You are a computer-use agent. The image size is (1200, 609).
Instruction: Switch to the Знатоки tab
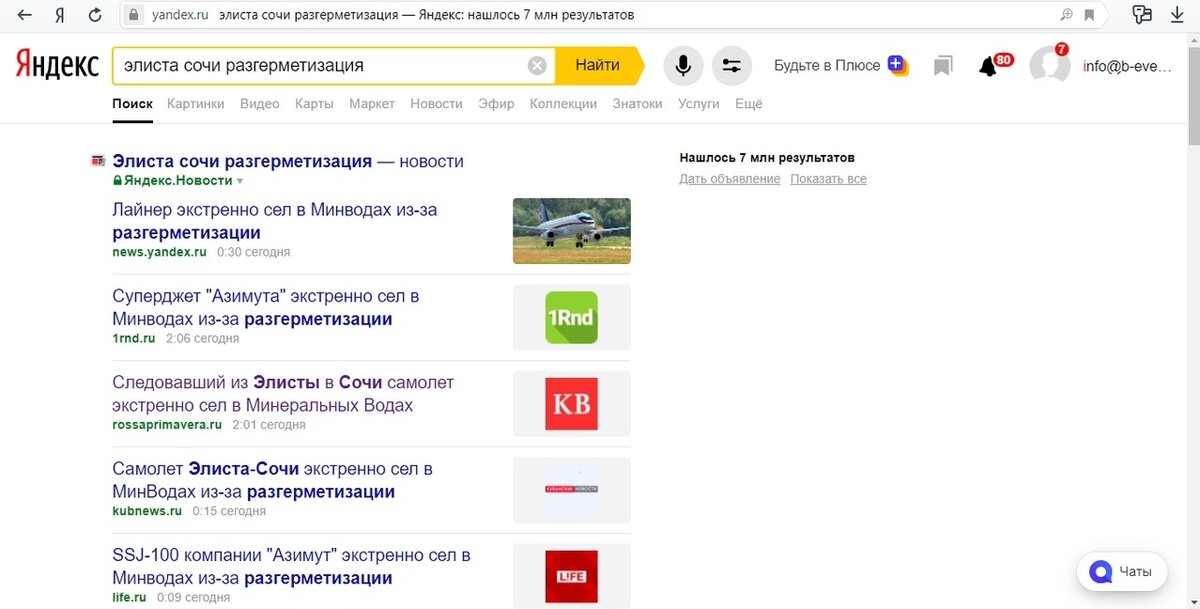point(637,104)
